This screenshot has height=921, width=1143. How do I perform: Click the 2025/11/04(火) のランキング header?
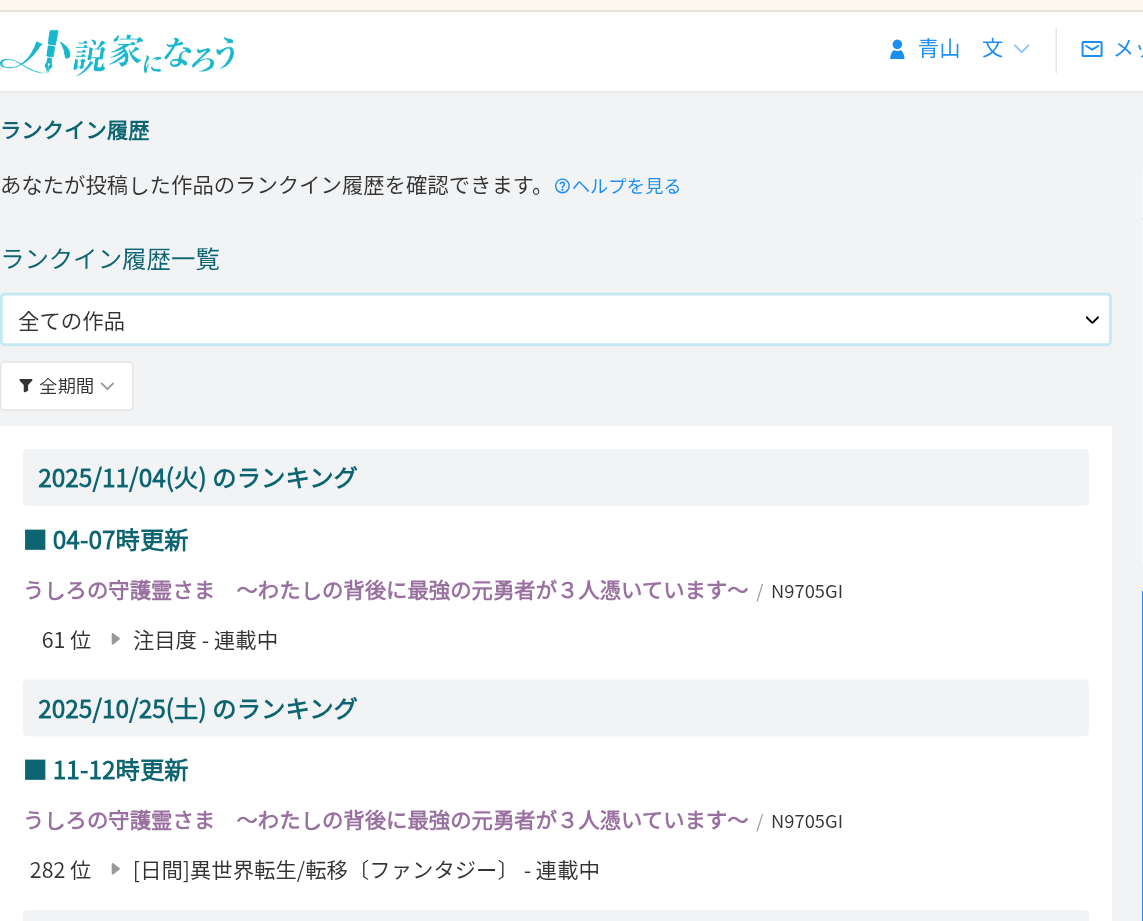click(197, 478)
